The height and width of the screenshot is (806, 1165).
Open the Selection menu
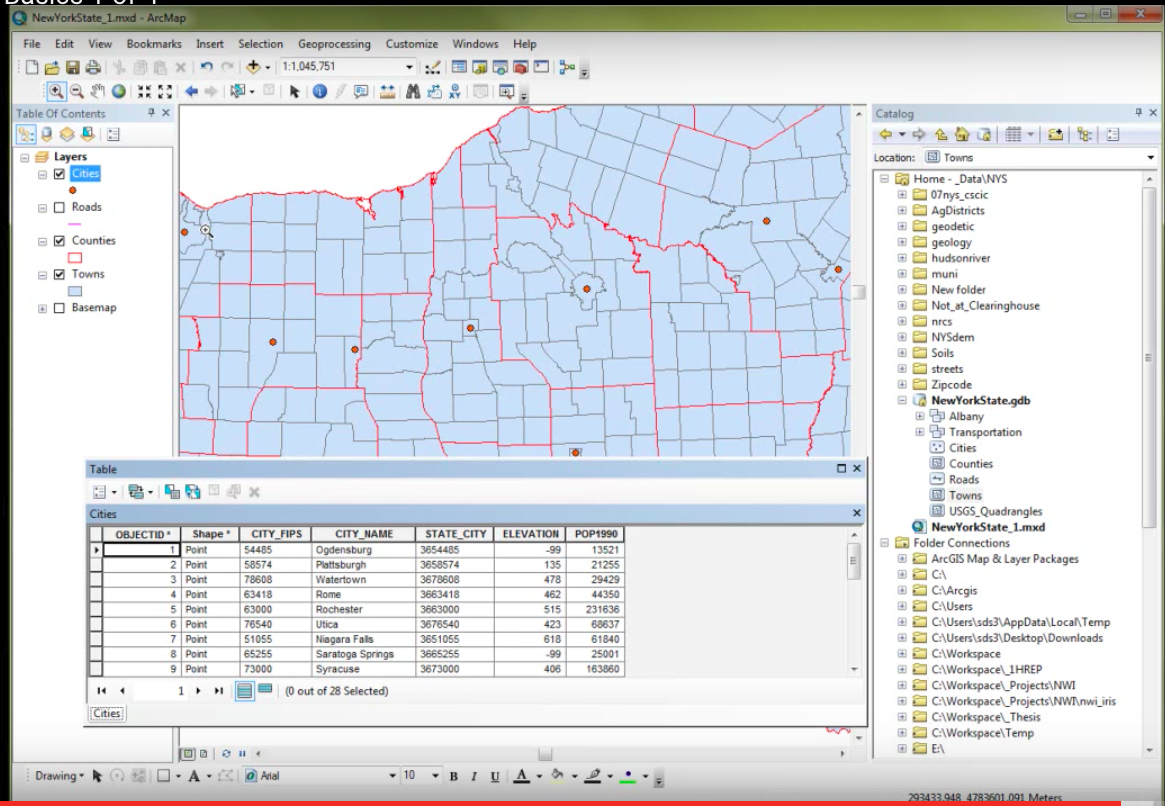260,44
